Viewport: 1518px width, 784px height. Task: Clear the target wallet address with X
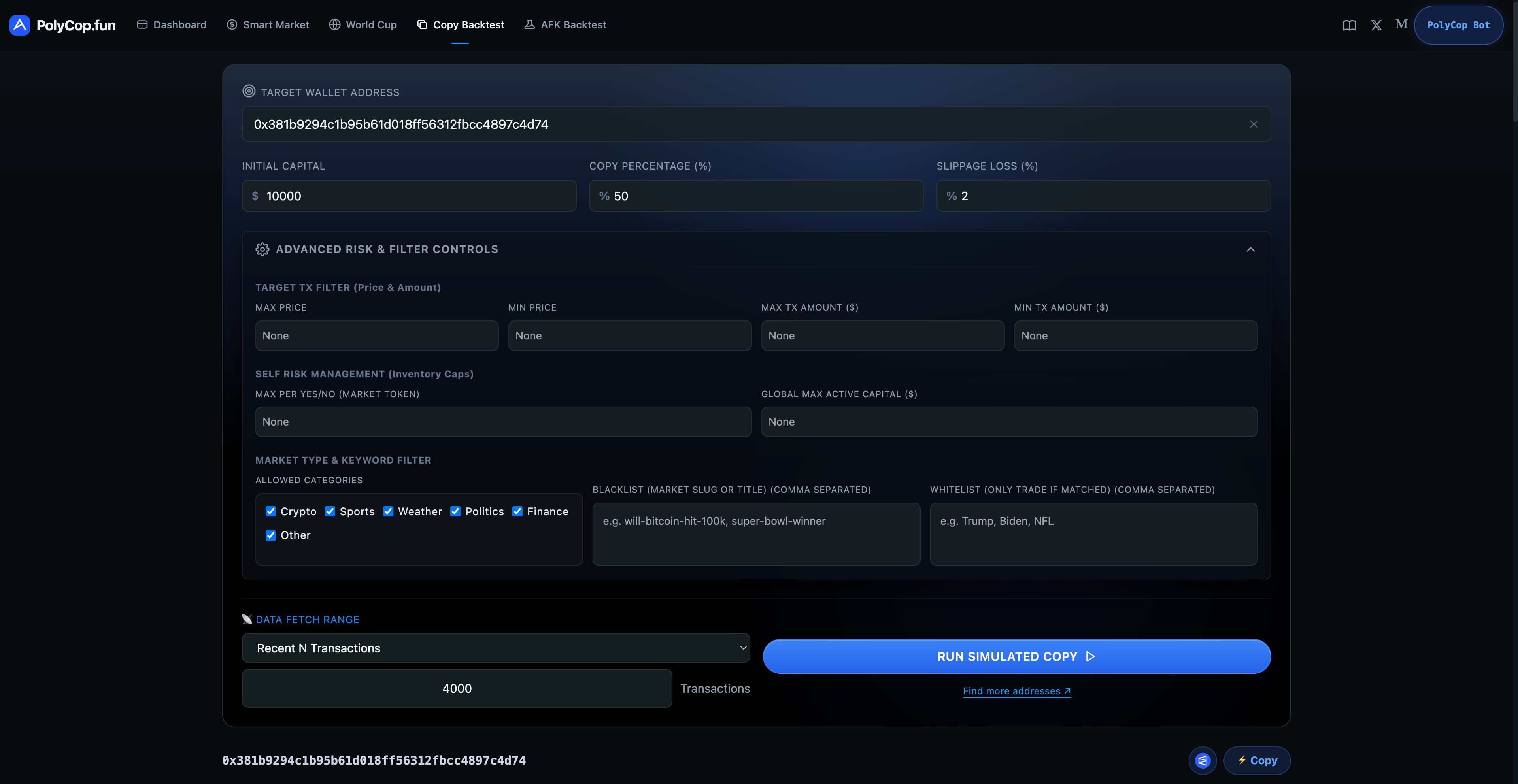[1254, 124]
